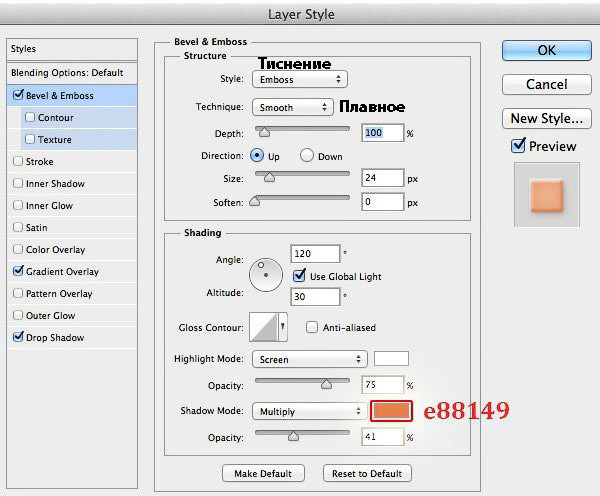Open the Gradient Overlay settings label
The width and height of the screenshot is (600, 496).
62,272
